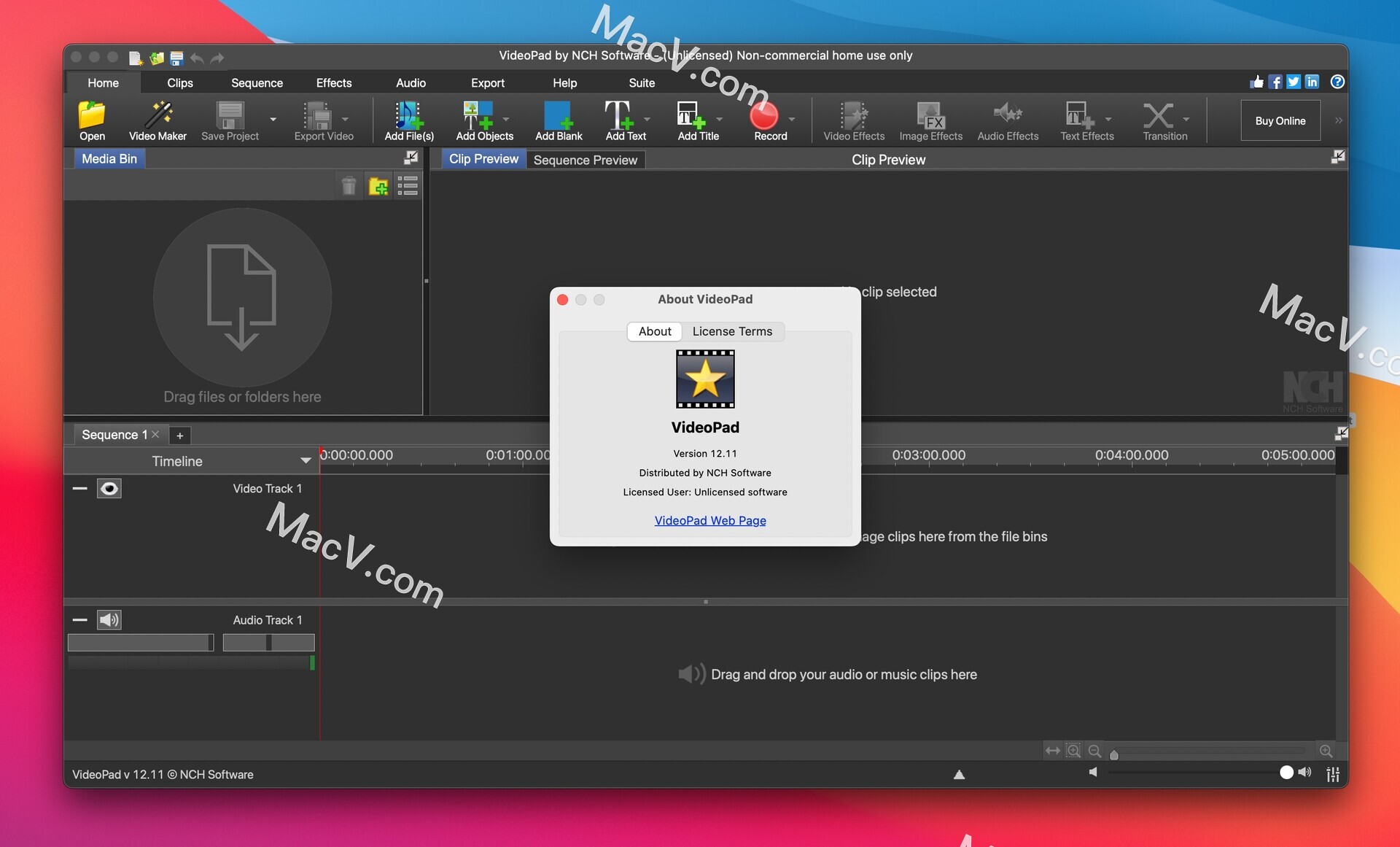Mute Audio Track 1 speaker toggle
Viewport: 1400px width, 847px height.
109,620
